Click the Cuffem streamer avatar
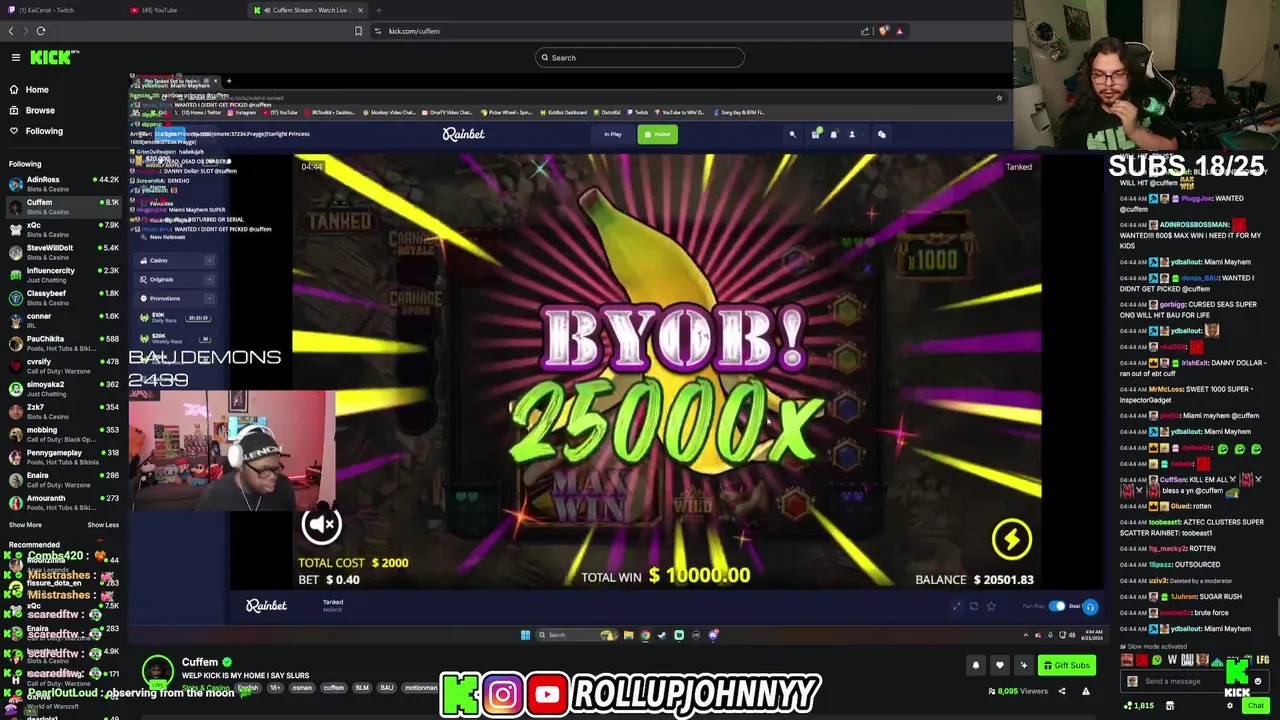 (x=157, y=672)
